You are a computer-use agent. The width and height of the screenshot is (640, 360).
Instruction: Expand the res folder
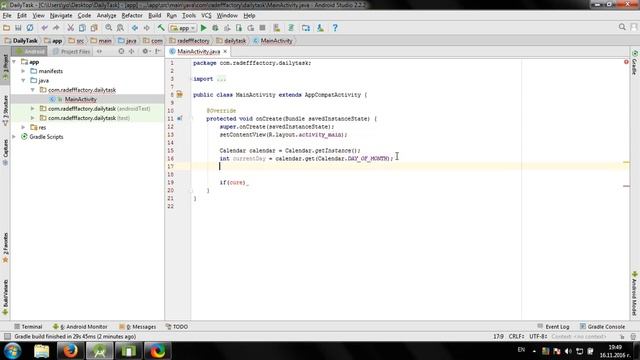(x=23, y=127)
